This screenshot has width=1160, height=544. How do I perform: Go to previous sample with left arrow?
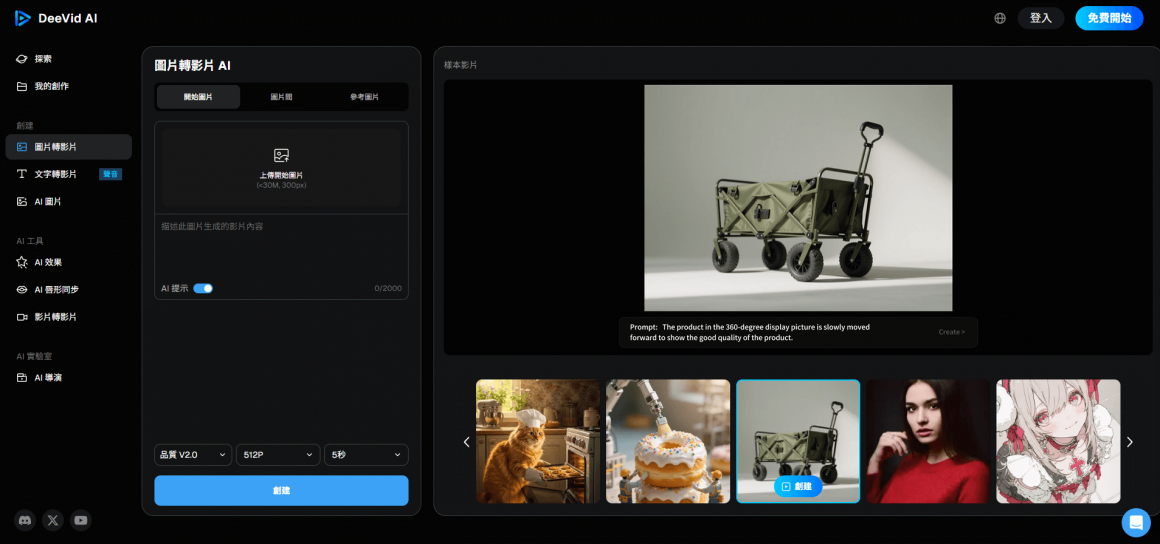point(466,442)
